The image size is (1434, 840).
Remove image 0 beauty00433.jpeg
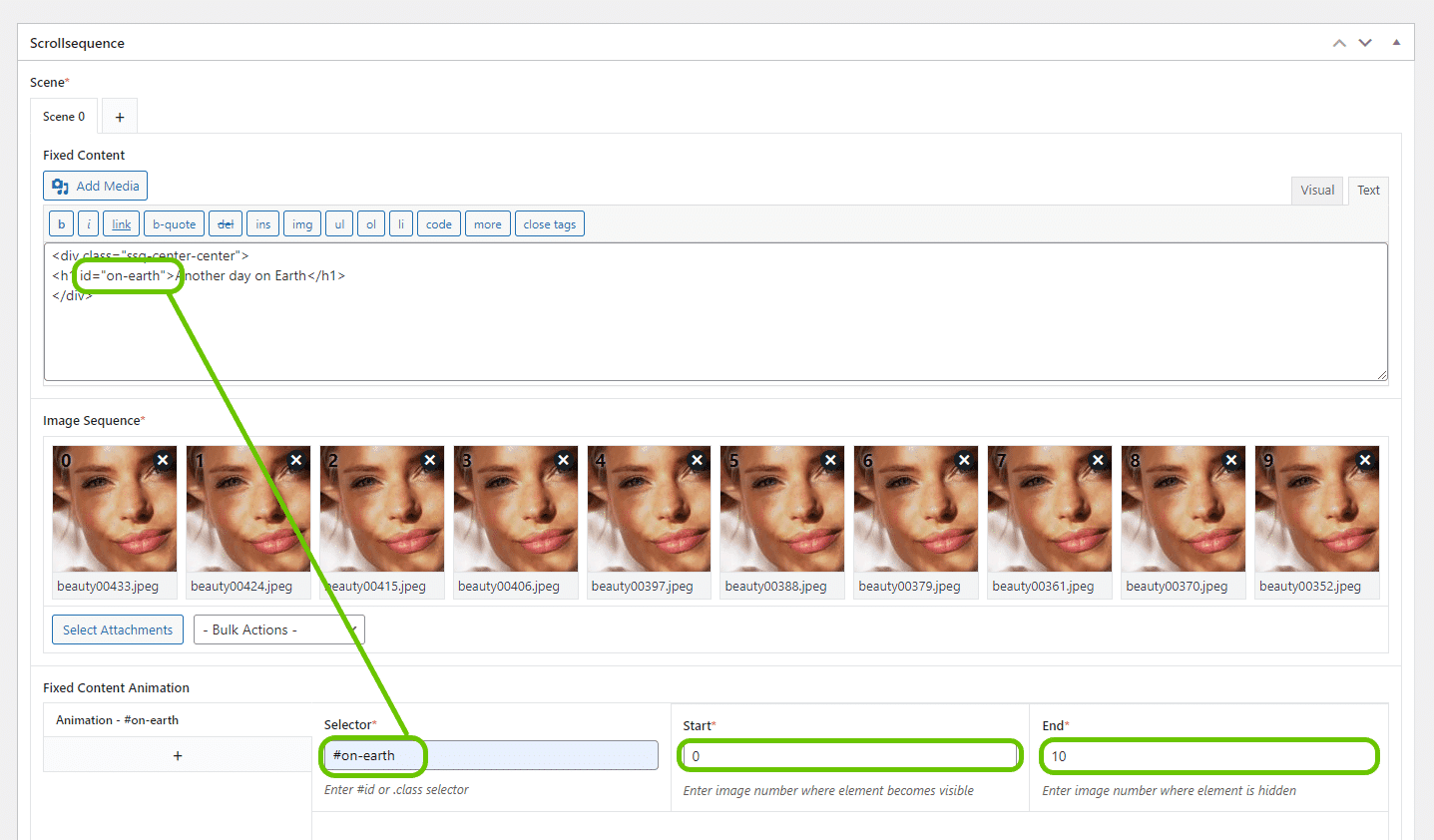(163, 460)
